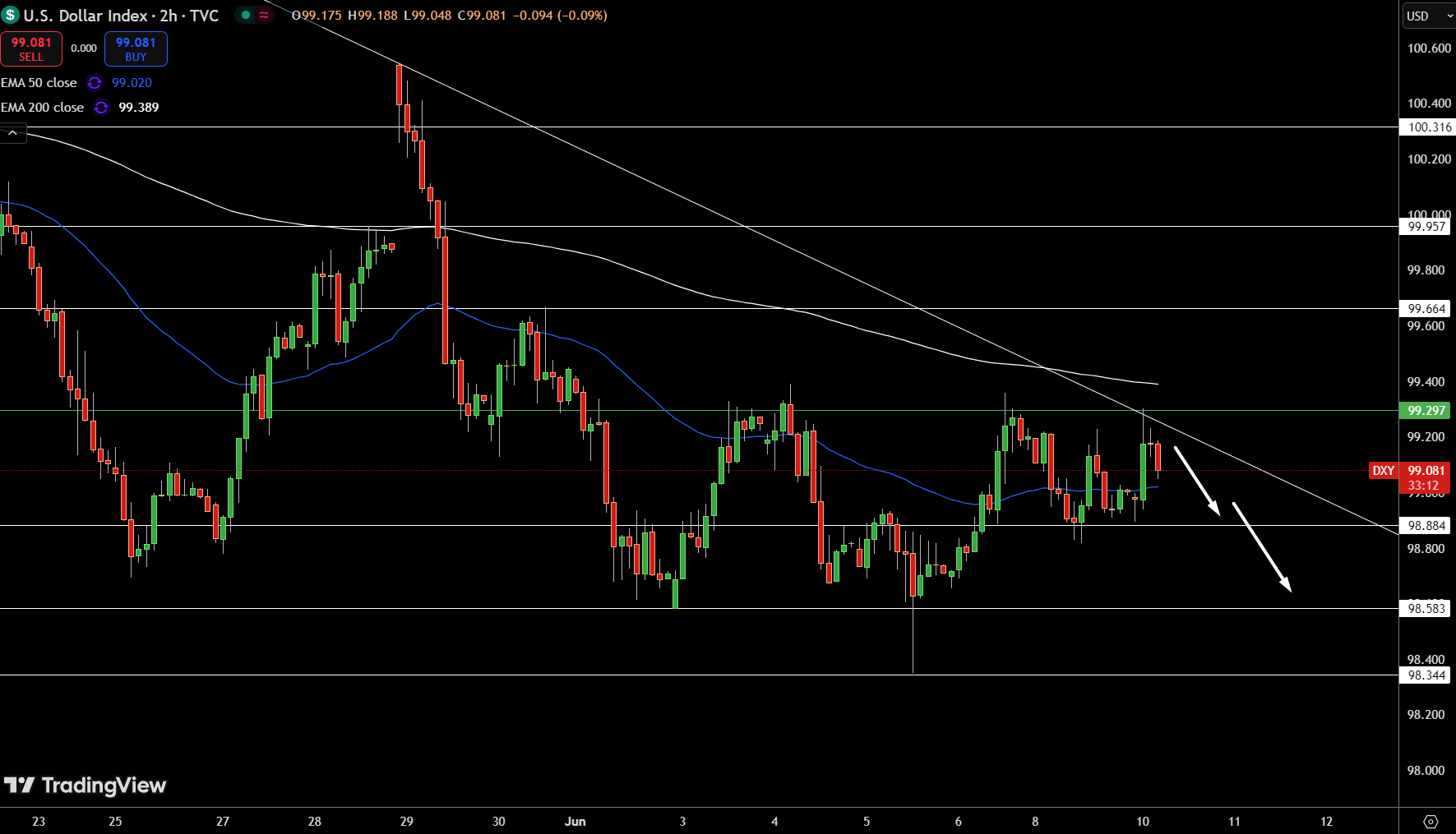The image size is (1456, 834).
Task: Click date 5 on the time axis
Action: click(867, 822)
